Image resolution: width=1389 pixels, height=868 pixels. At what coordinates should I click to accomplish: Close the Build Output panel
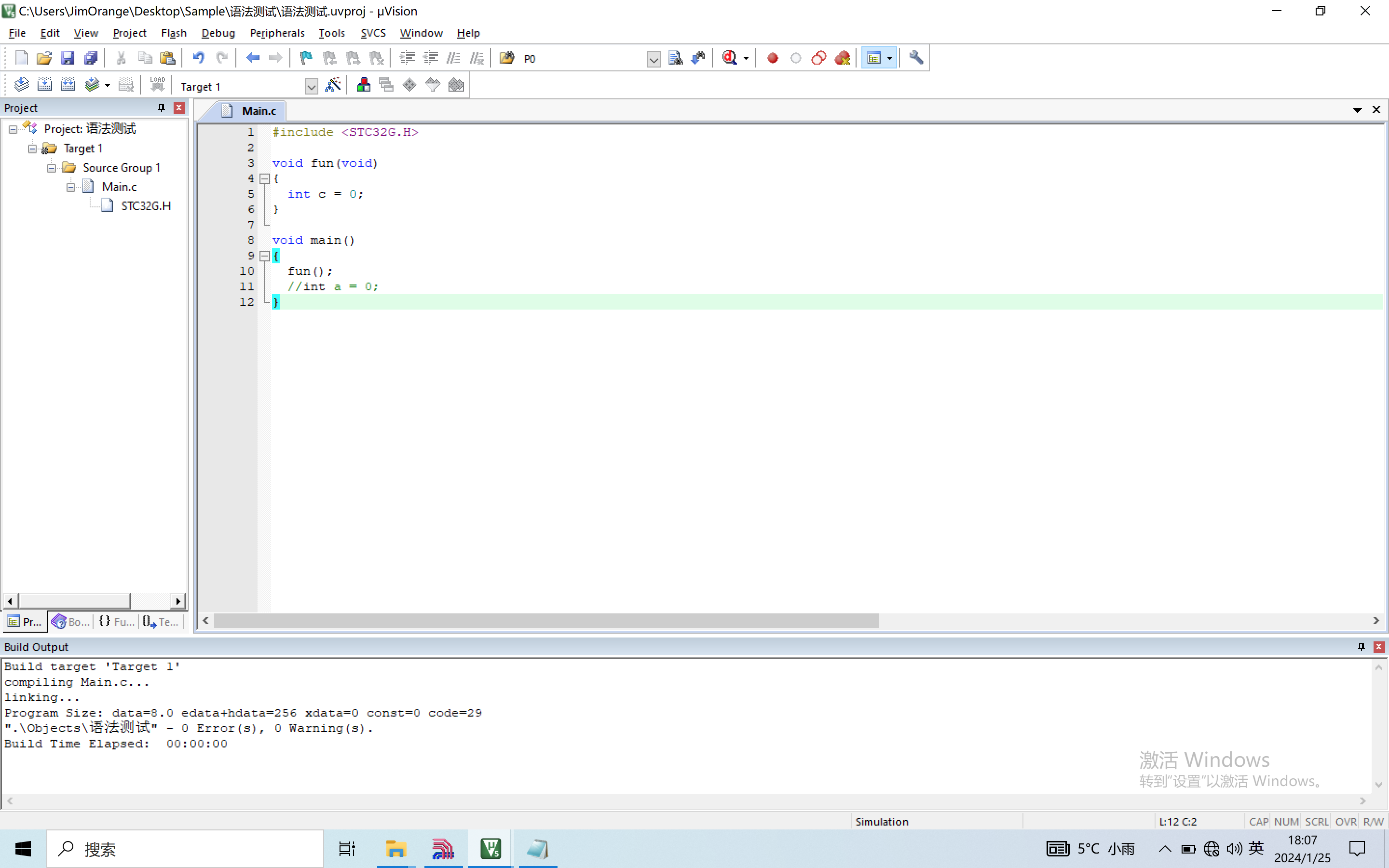click(x=1379, y=647)
